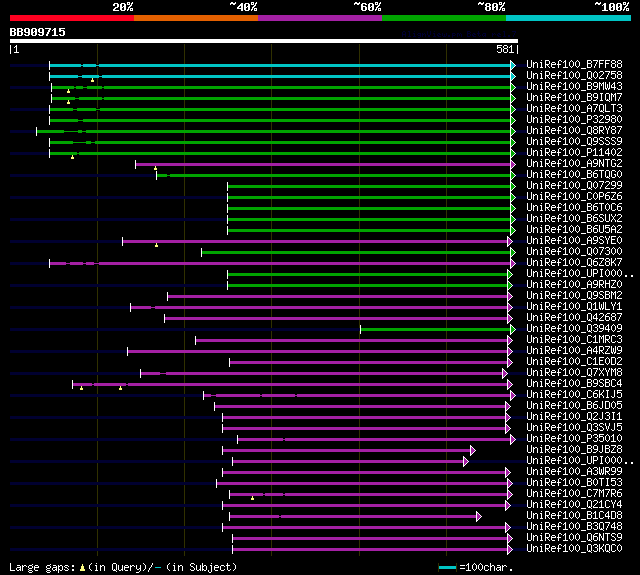Click the UniRef100_P11402 hit name
The height and width of the screenshot is (575, 640).
pos(574,153)
